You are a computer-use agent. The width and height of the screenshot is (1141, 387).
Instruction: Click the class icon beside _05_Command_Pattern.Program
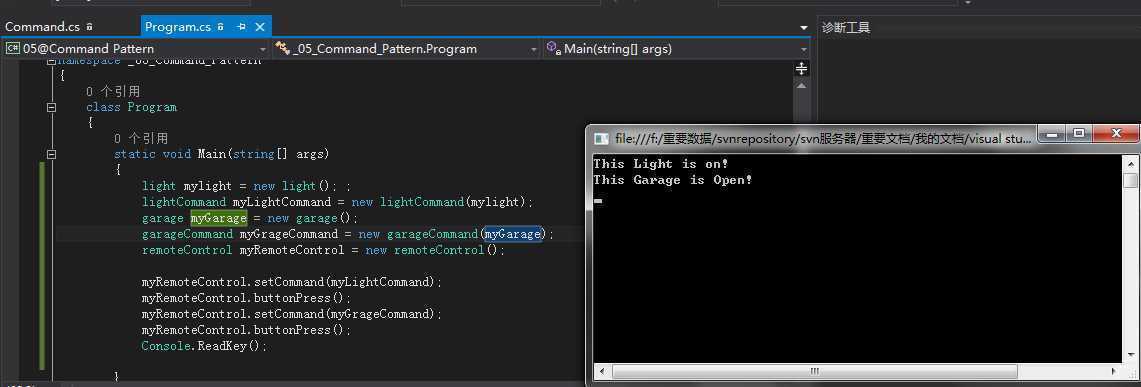click(x=283, y=49)
